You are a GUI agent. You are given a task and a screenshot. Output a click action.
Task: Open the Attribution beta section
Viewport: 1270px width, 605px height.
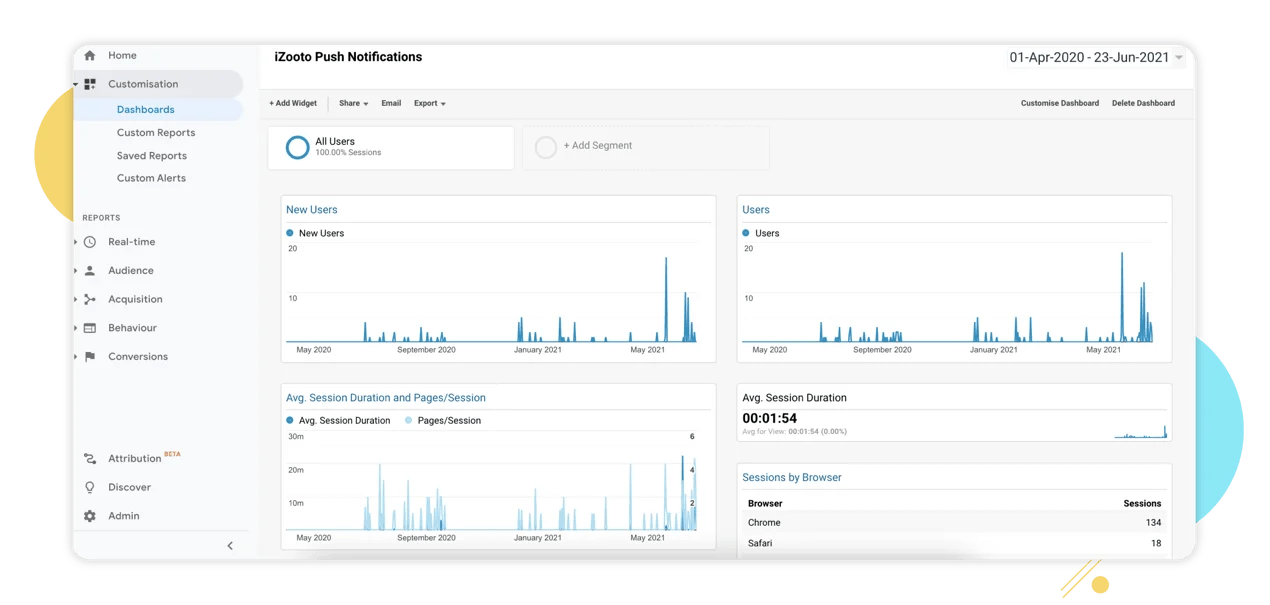tap(144, 458)
